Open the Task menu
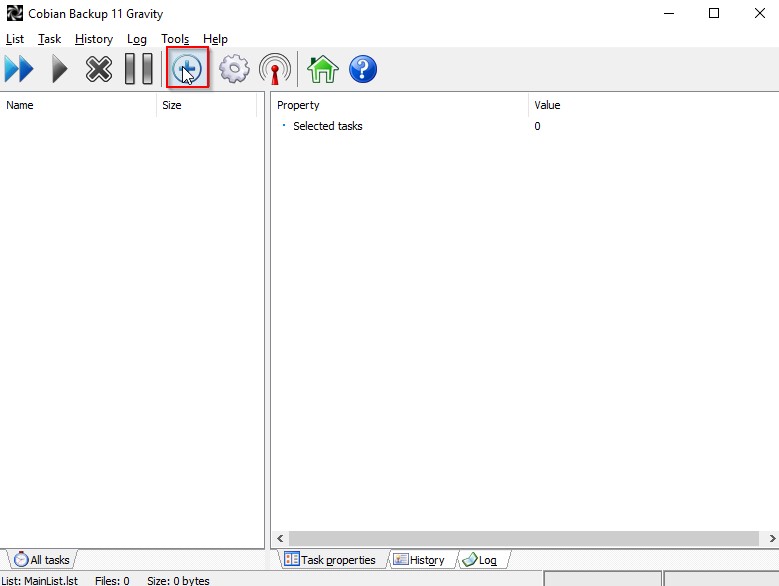This screenshot has width=779, height=586. click(x=49, y=39)
